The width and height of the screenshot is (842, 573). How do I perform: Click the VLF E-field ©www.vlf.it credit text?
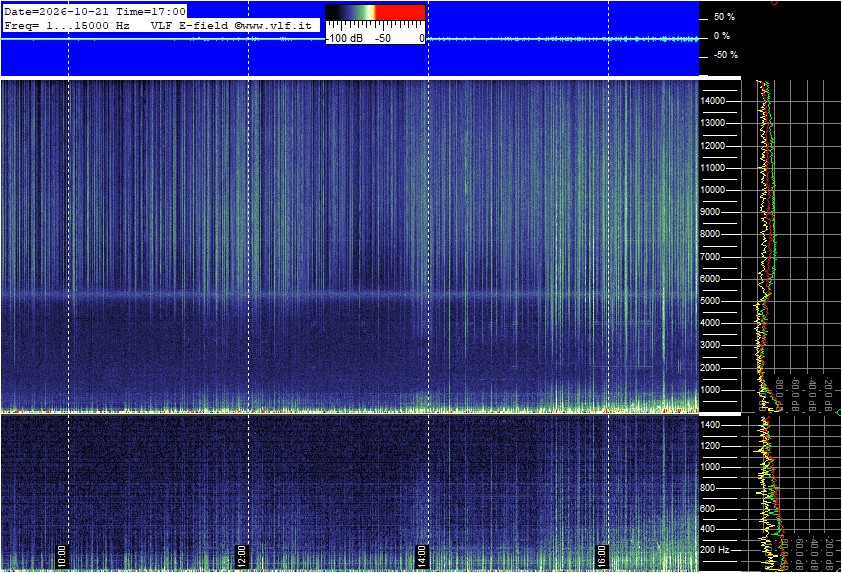pyautogui.click(x=231, y=25)
